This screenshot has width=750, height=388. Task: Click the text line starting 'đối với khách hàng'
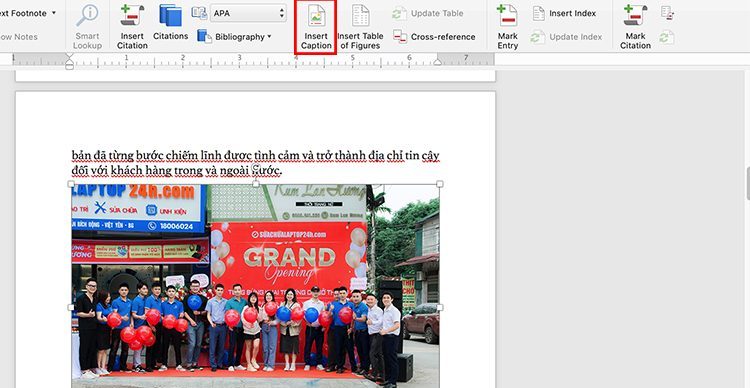176,171
